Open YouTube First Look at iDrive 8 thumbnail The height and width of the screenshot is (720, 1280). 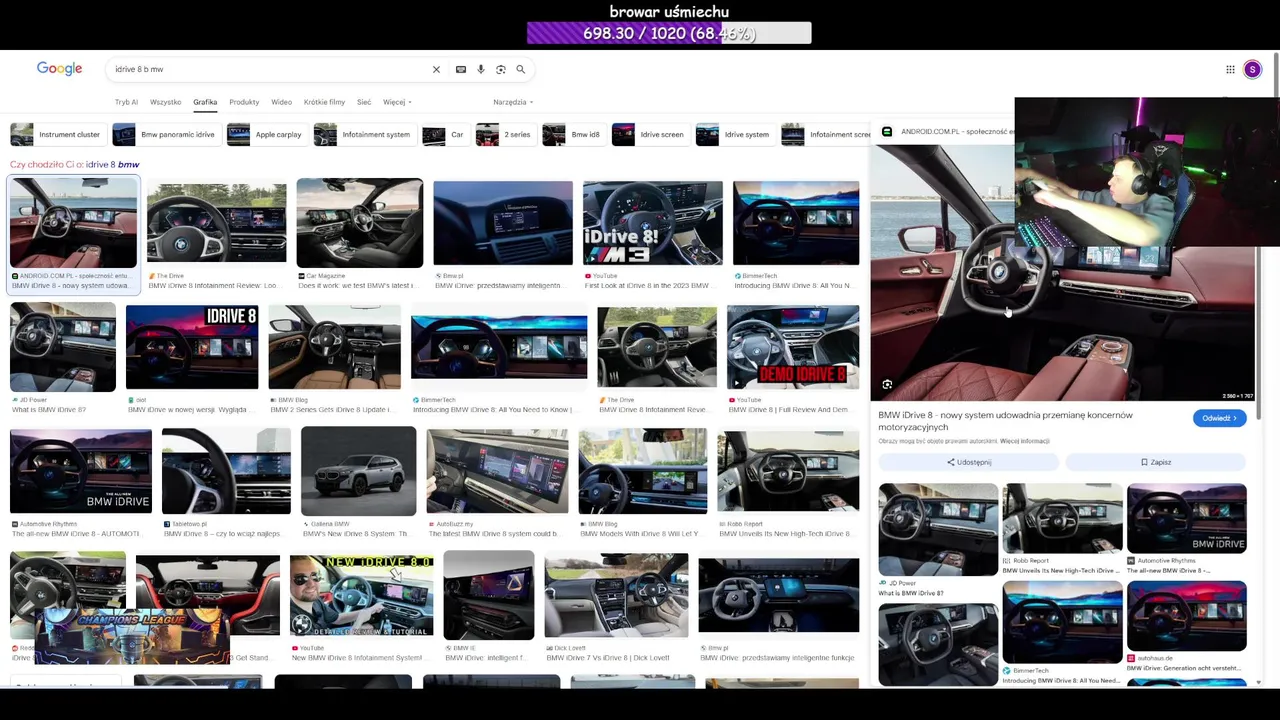point(652,223)
